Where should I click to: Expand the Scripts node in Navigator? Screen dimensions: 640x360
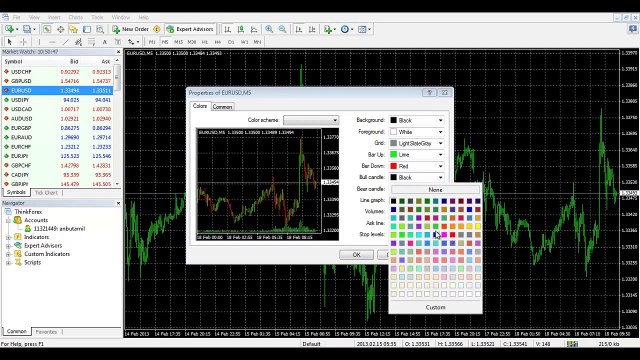coord(8,262)
